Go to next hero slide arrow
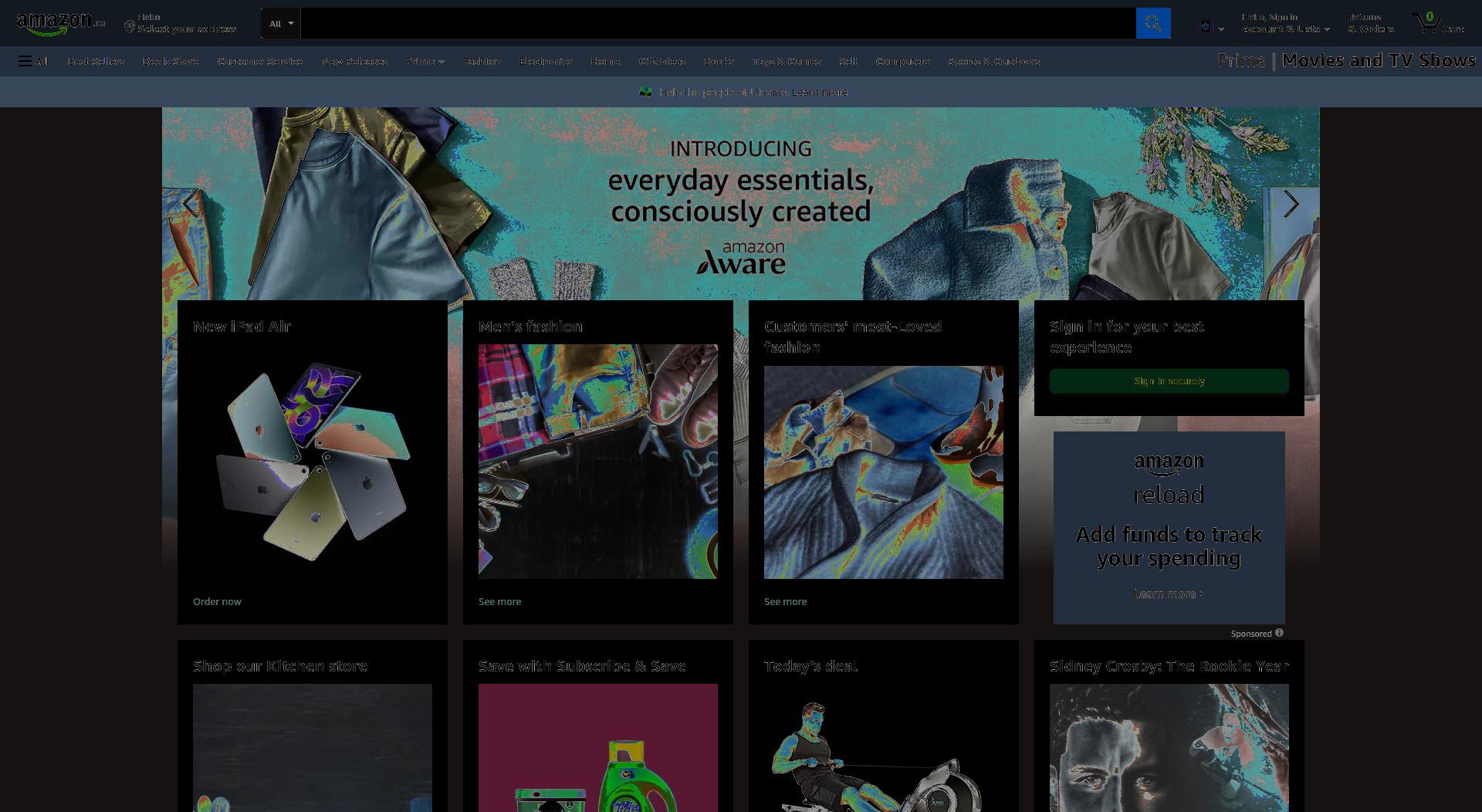Viewport: 1482px width, 812px height. tap(1291, 204)
